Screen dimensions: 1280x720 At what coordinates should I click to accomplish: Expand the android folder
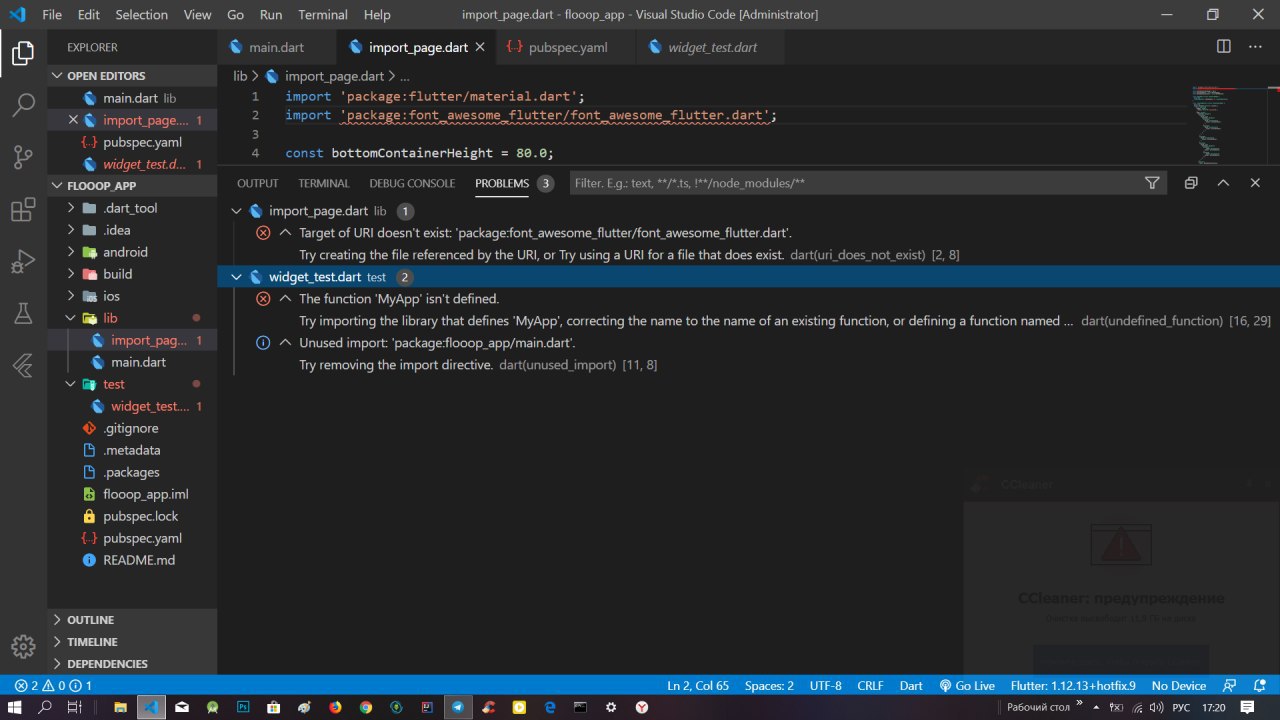[70, 252]
